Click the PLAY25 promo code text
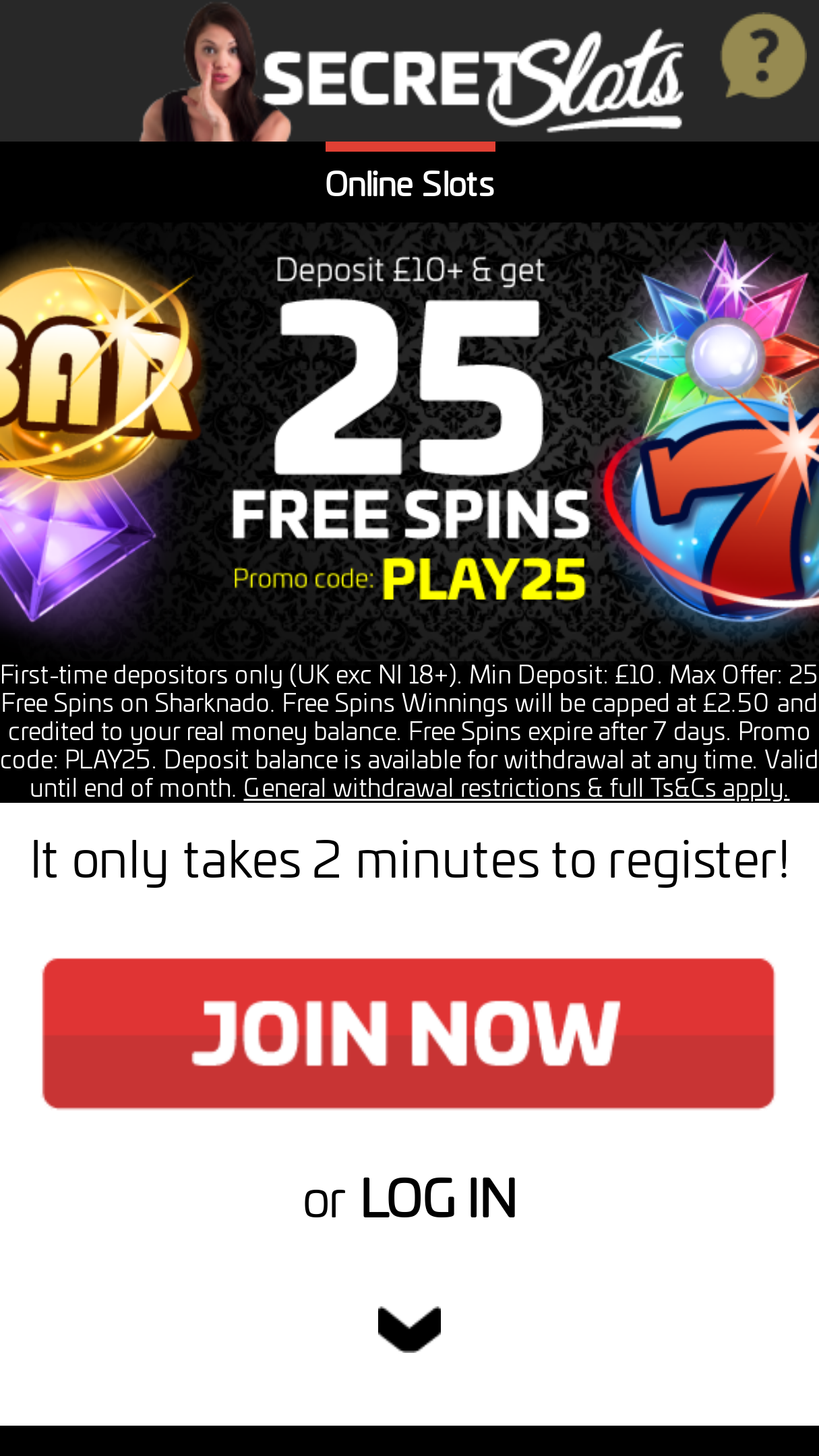 pyautogui.click(x=484, y=580)
